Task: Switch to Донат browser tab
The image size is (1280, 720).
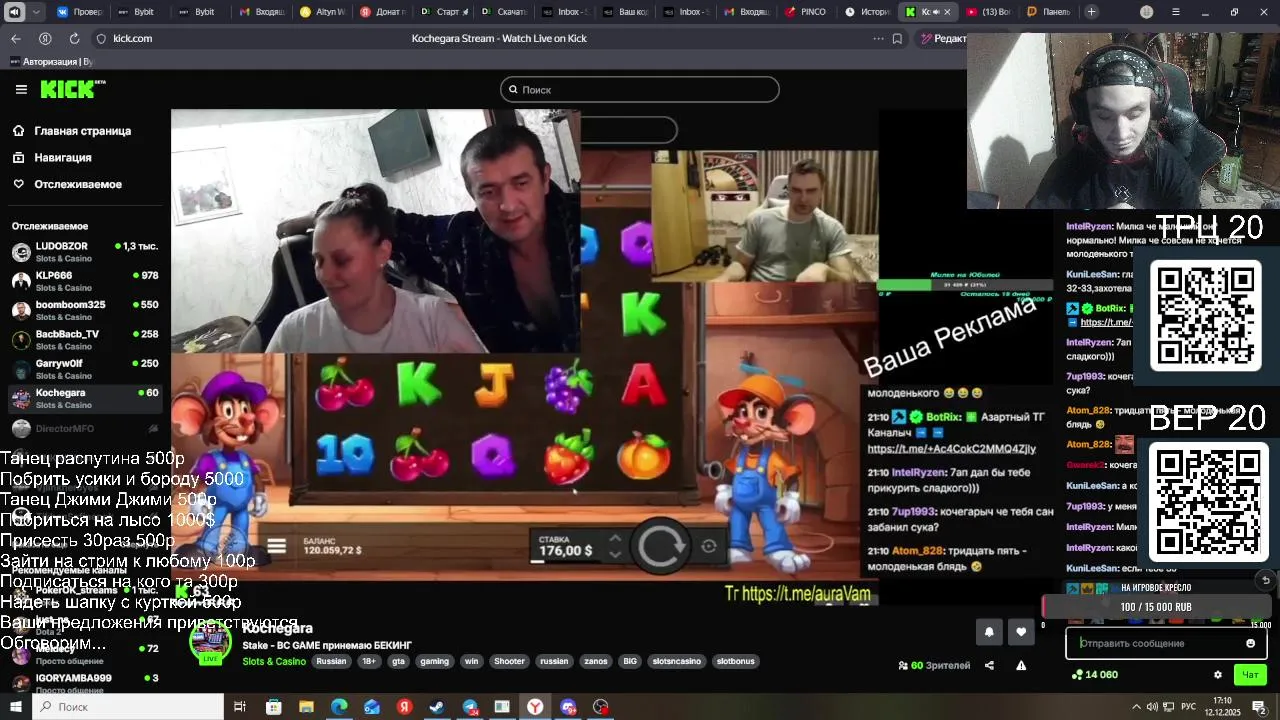Action: pos(382,12)
